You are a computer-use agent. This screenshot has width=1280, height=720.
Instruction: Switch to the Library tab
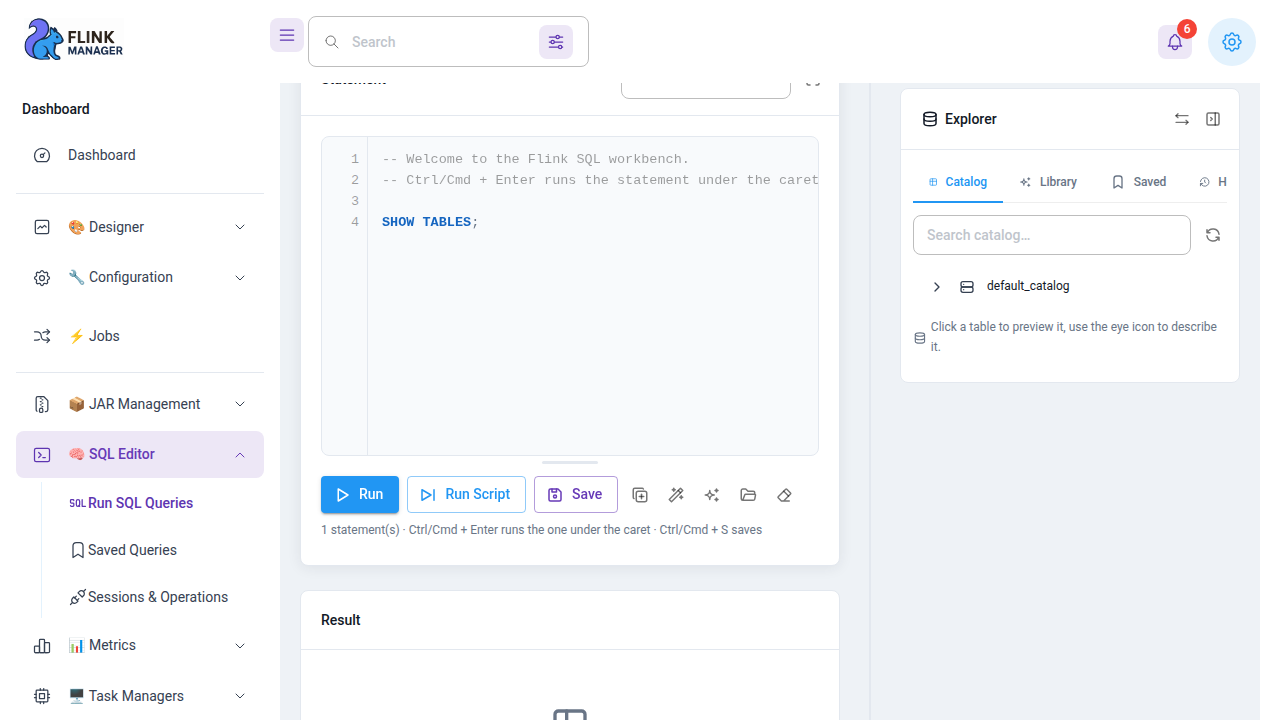[1048, 182]
